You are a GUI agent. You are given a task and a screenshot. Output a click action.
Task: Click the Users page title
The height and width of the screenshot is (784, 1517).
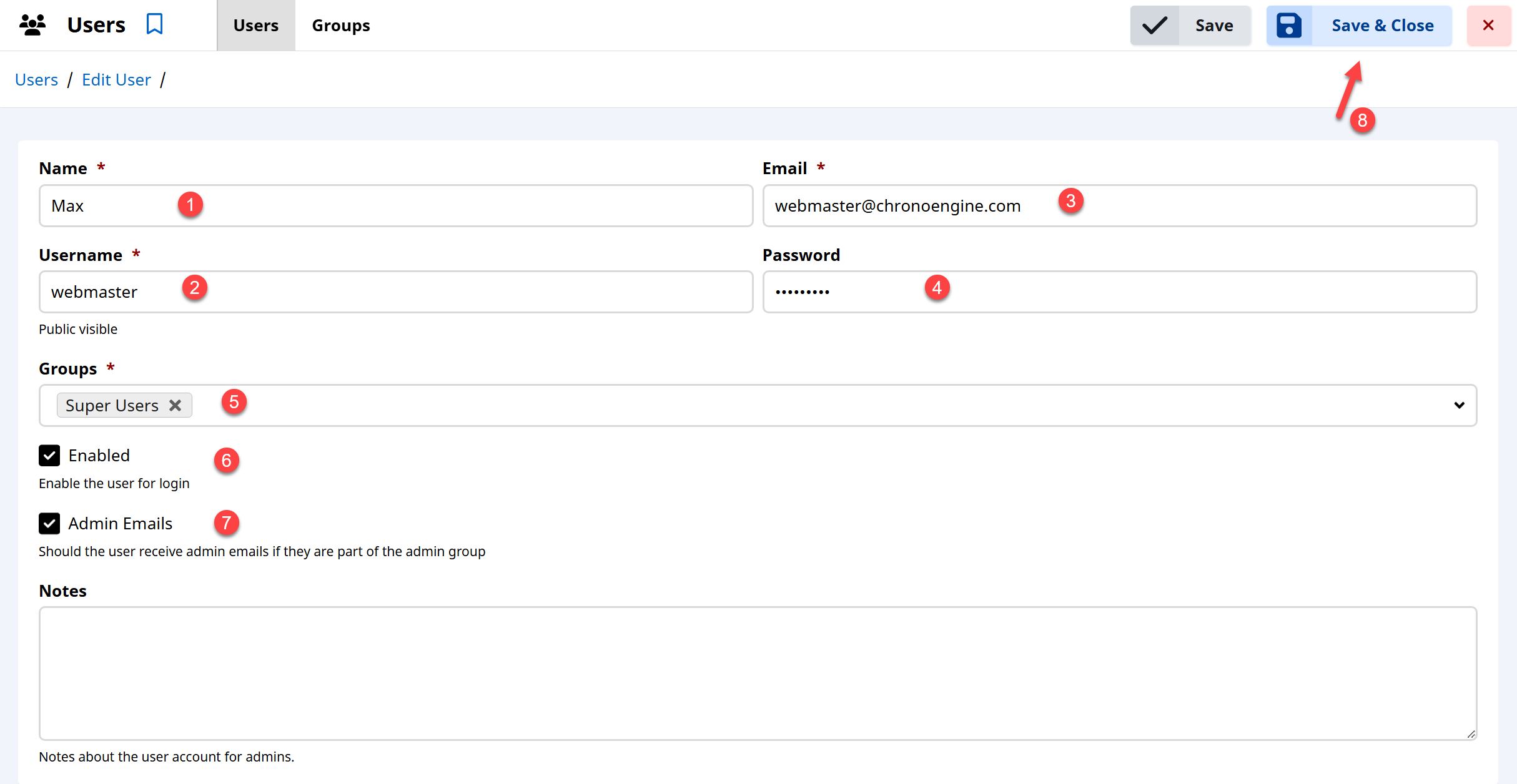click(x=96, y=25)
